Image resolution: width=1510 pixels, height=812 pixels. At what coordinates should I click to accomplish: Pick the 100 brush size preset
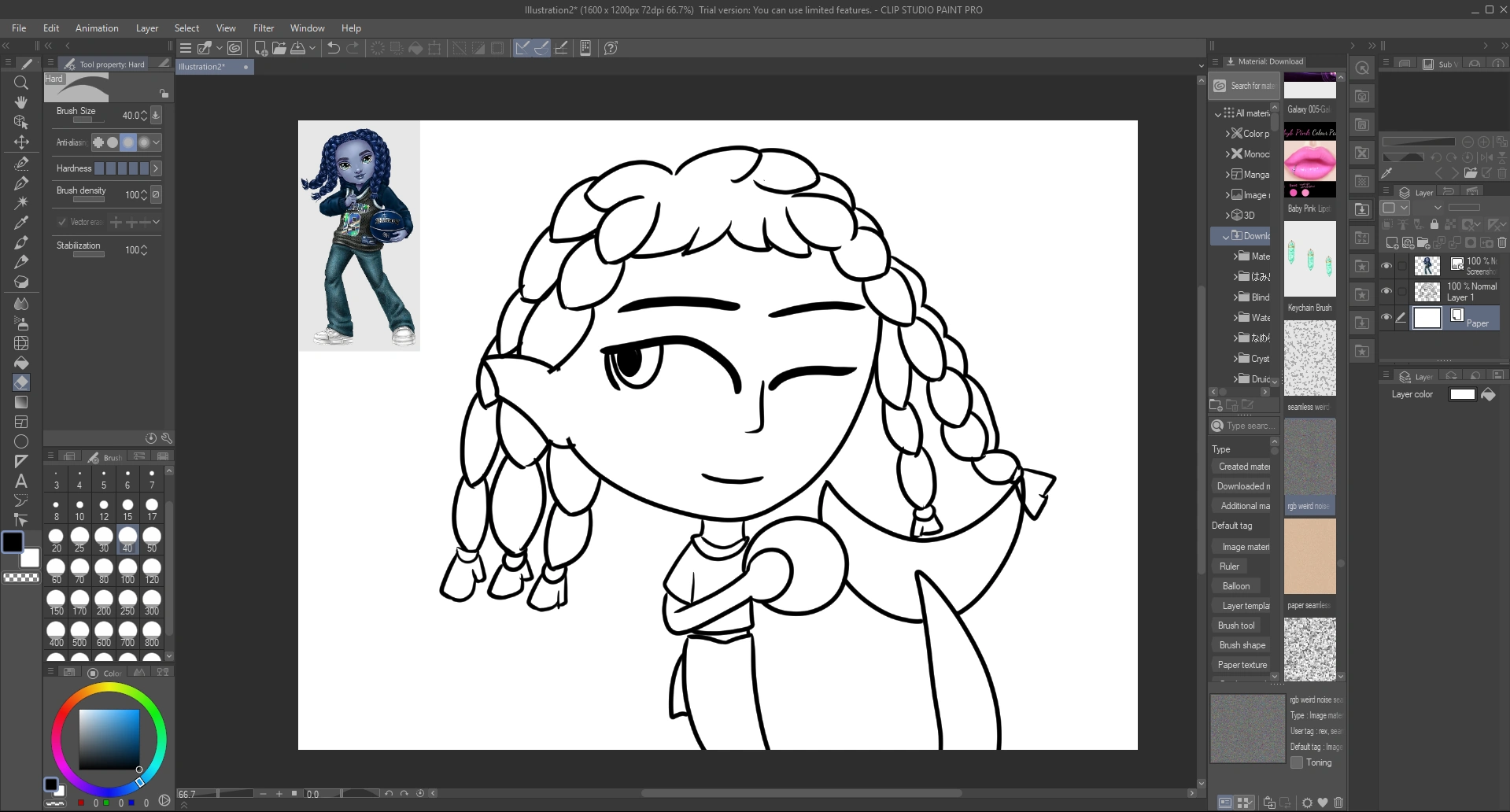point(127,571)
